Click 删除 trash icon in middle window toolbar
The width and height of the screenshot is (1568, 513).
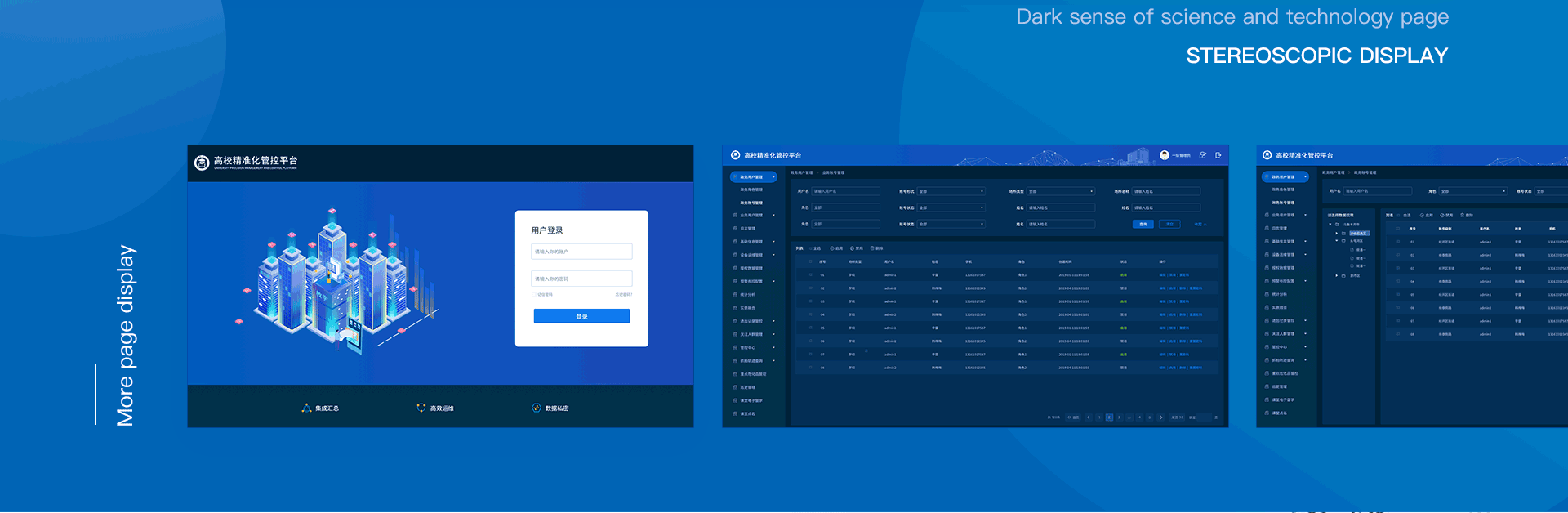[872, 248]
